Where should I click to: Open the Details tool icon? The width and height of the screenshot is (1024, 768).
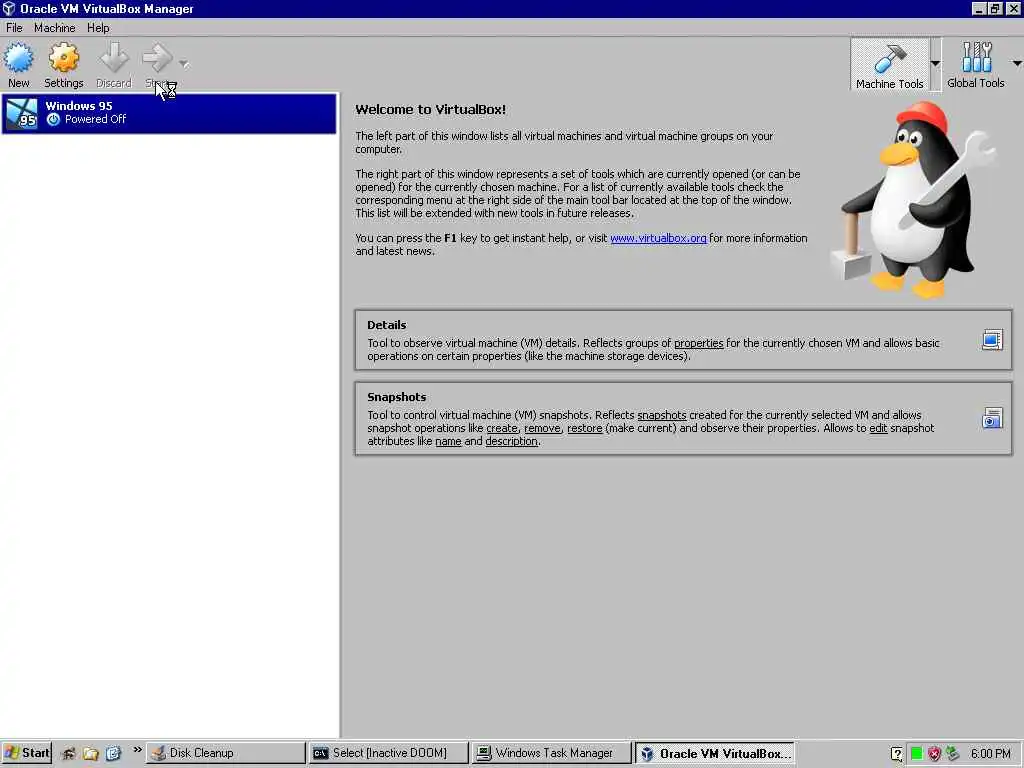[x=992, y=340]
